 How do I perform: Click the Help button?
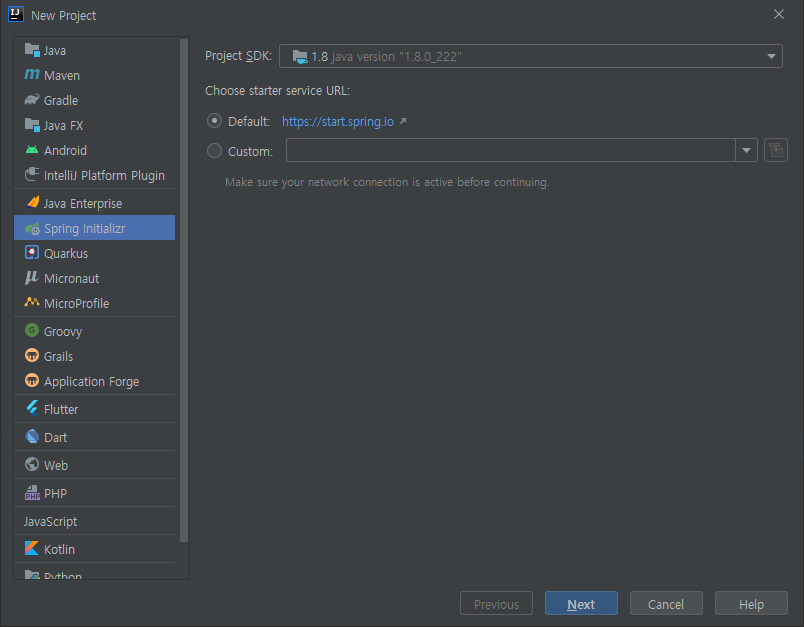751,604
